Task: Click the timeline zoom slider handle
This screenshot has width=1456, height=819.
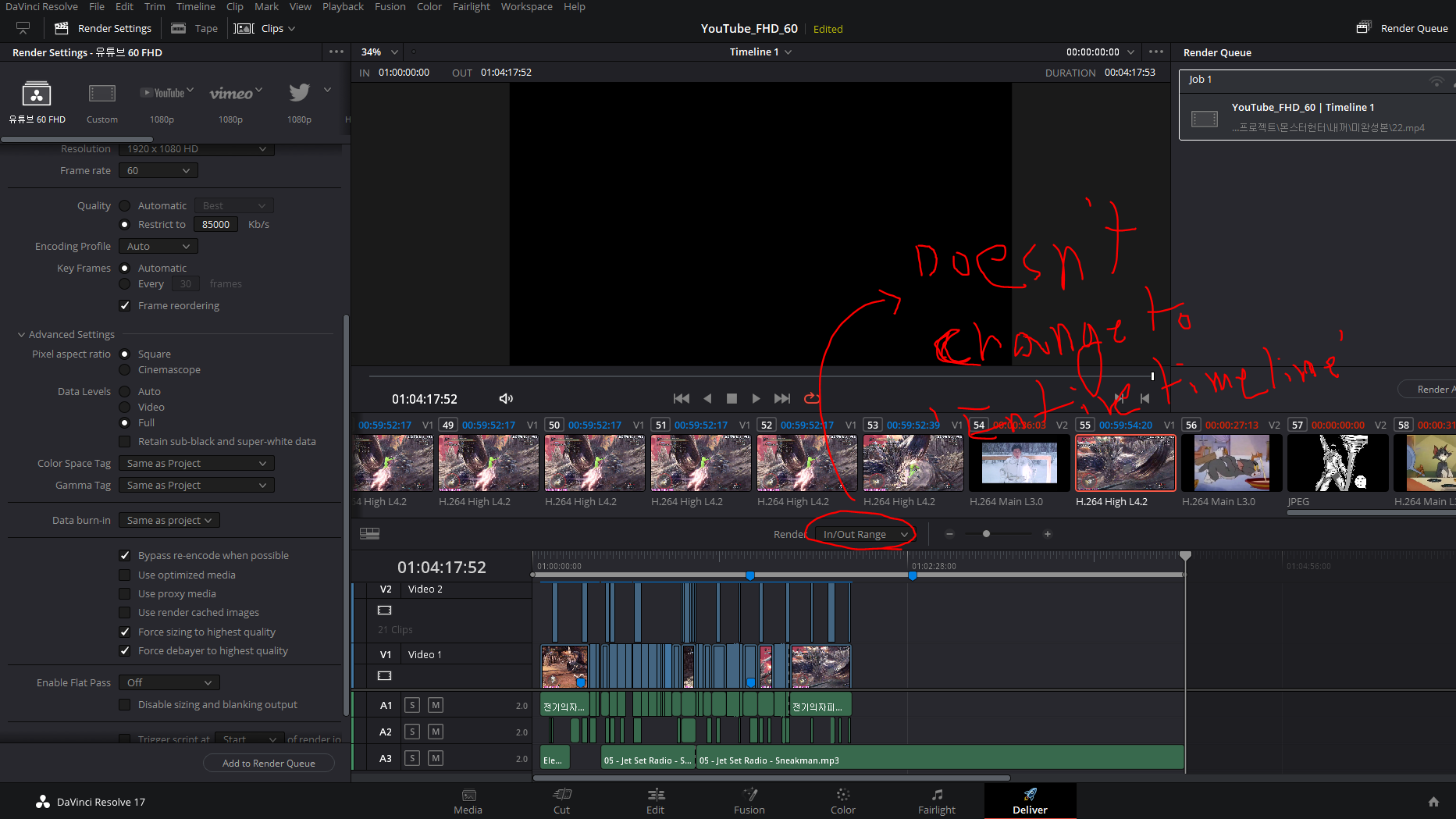Action: [x=986, y=534]
